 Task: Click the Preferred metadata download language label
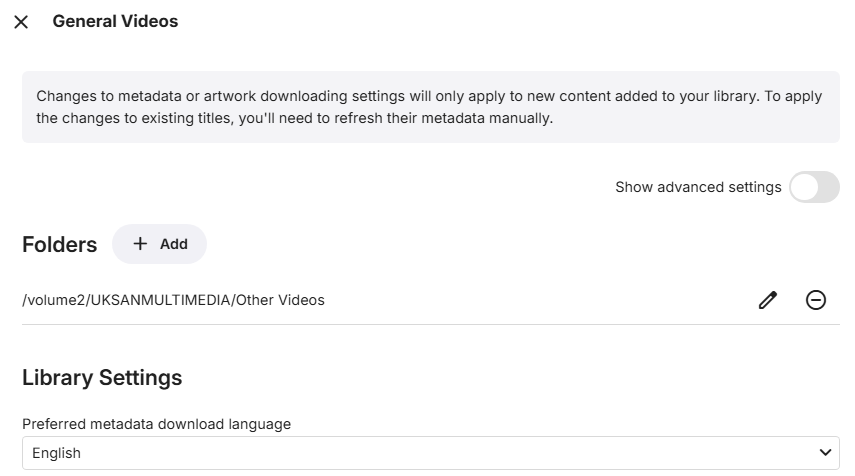(x=156, y=424)
